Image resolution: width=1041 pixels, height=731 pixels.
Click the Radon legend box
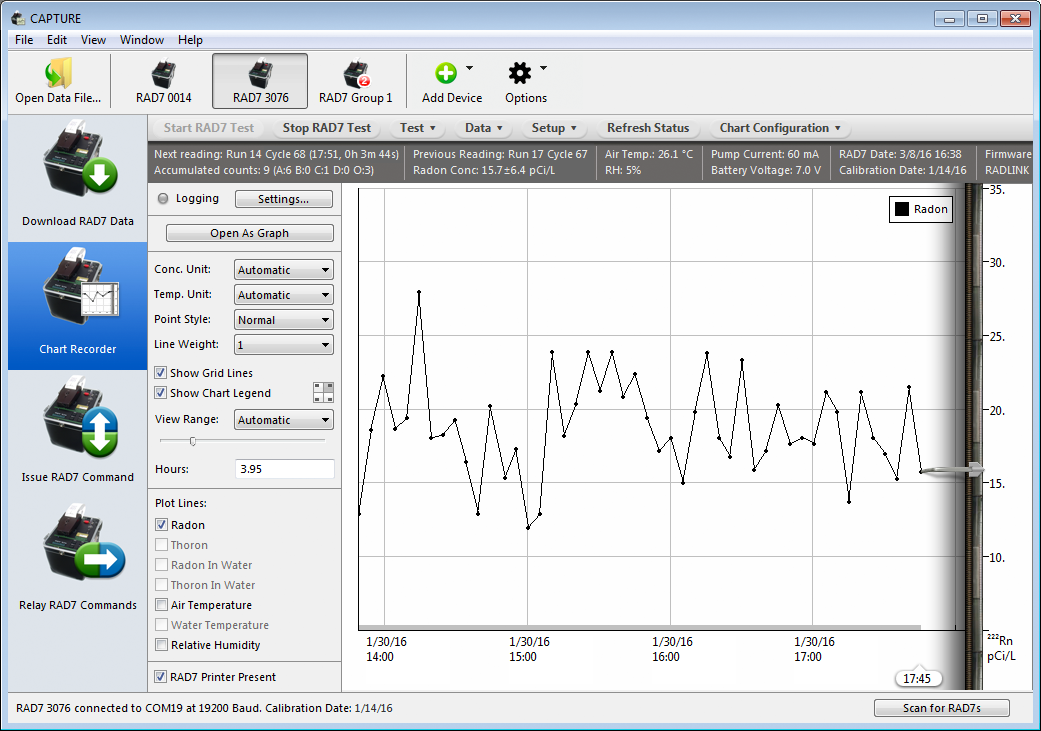point(921,209)
